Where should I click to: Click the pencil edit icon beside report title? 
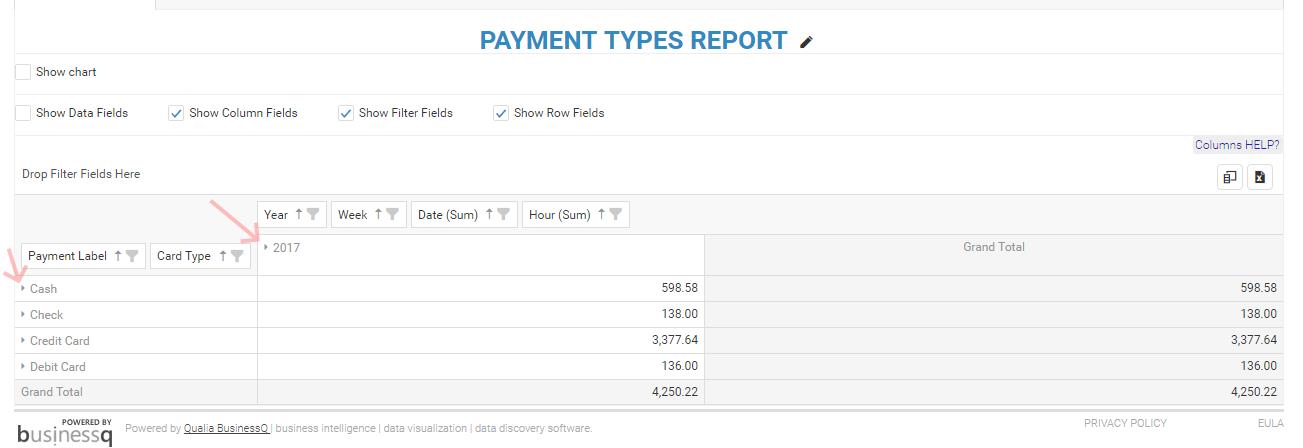point(807,42)
